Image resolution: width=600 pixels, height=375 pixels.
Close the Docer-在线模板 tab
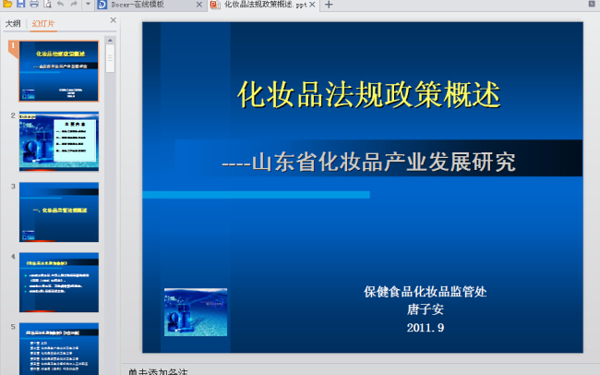(x=199, y=5)
